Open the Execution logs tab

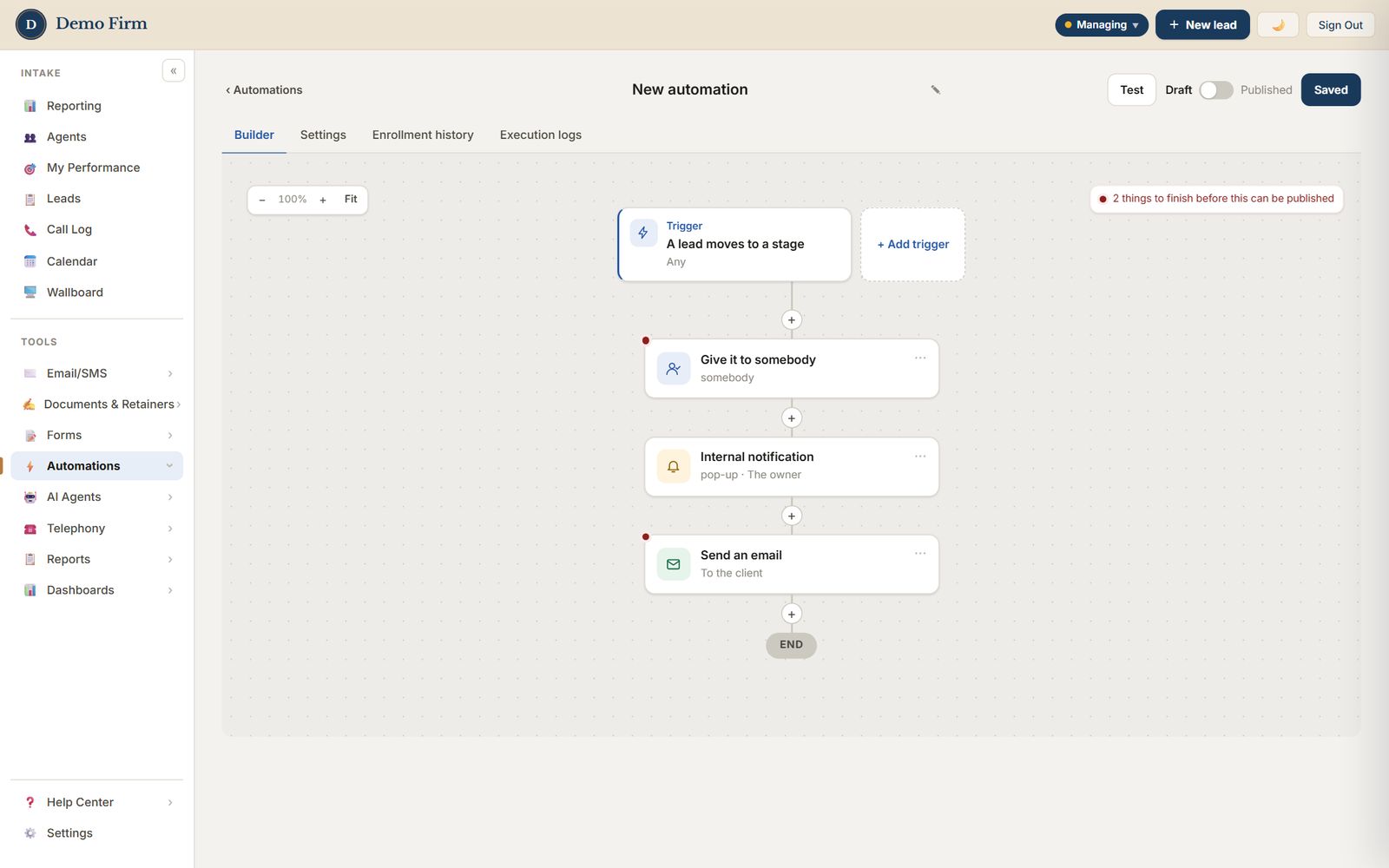541,135
